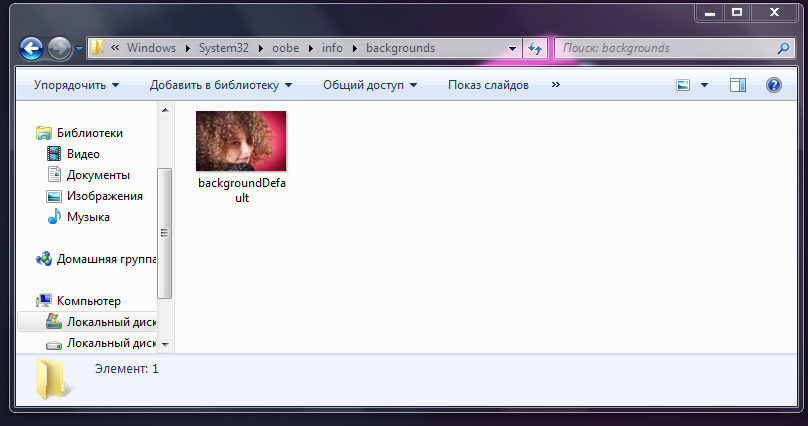Select backgrounds in the address breadcrumb
Image resolution: width=808 pixels, height=426 pixels.
[400, 48]
